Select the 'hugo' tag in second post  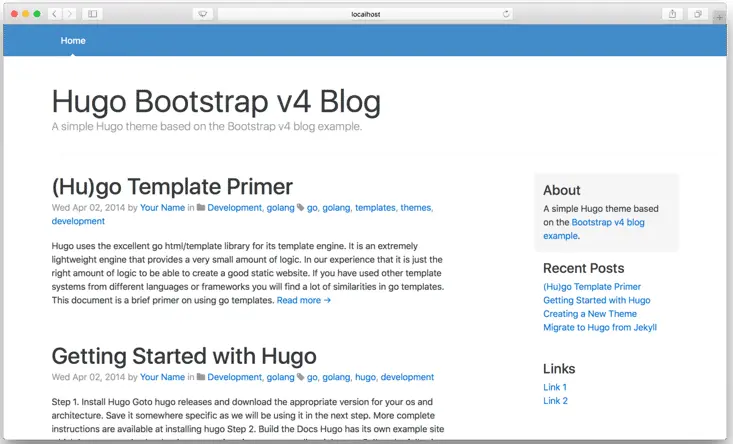coord(365,377)
